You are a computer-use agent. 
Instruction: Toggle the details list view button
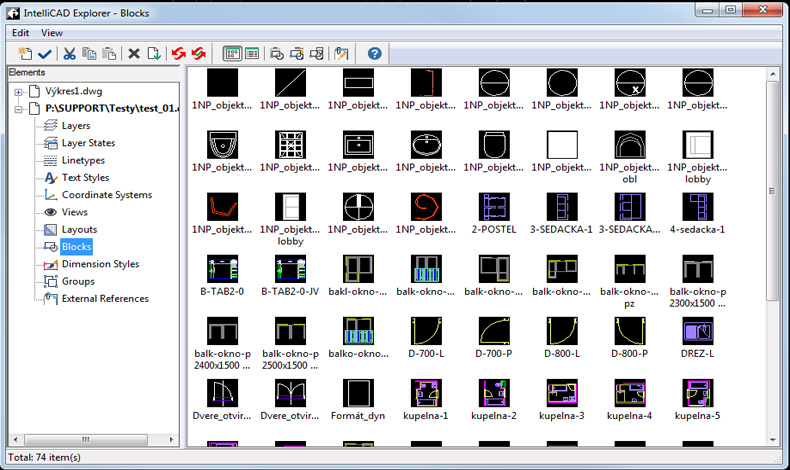pos(251,53)
